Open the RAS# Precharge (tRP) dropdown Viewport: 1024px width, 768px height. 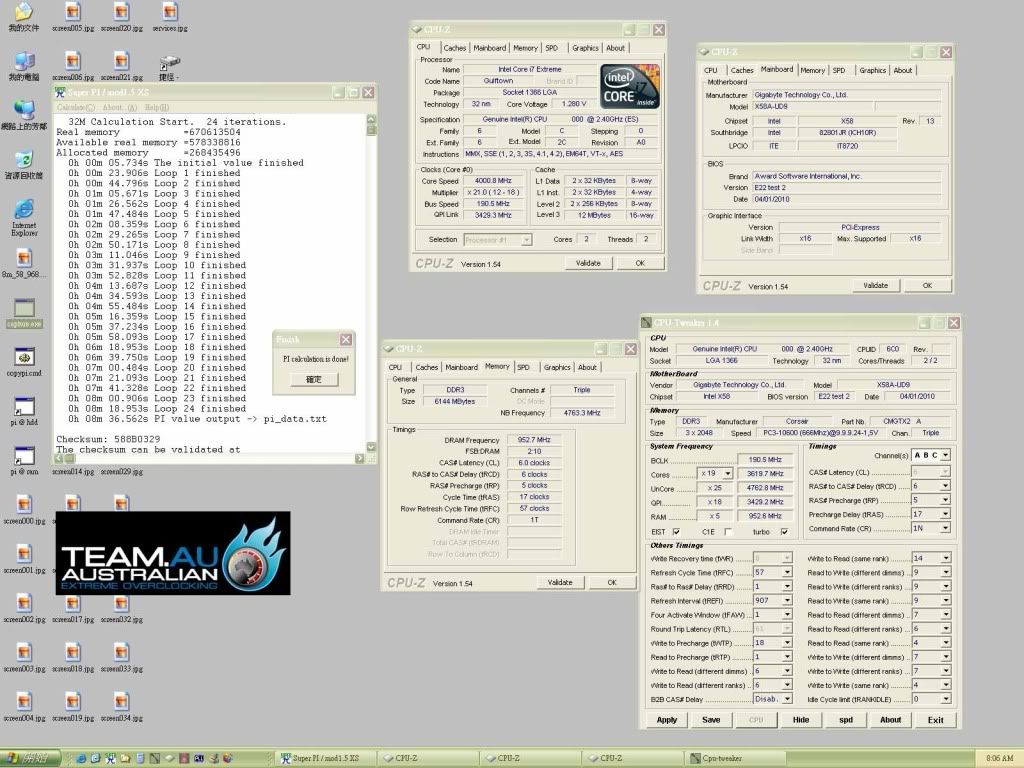coord(945,500)
